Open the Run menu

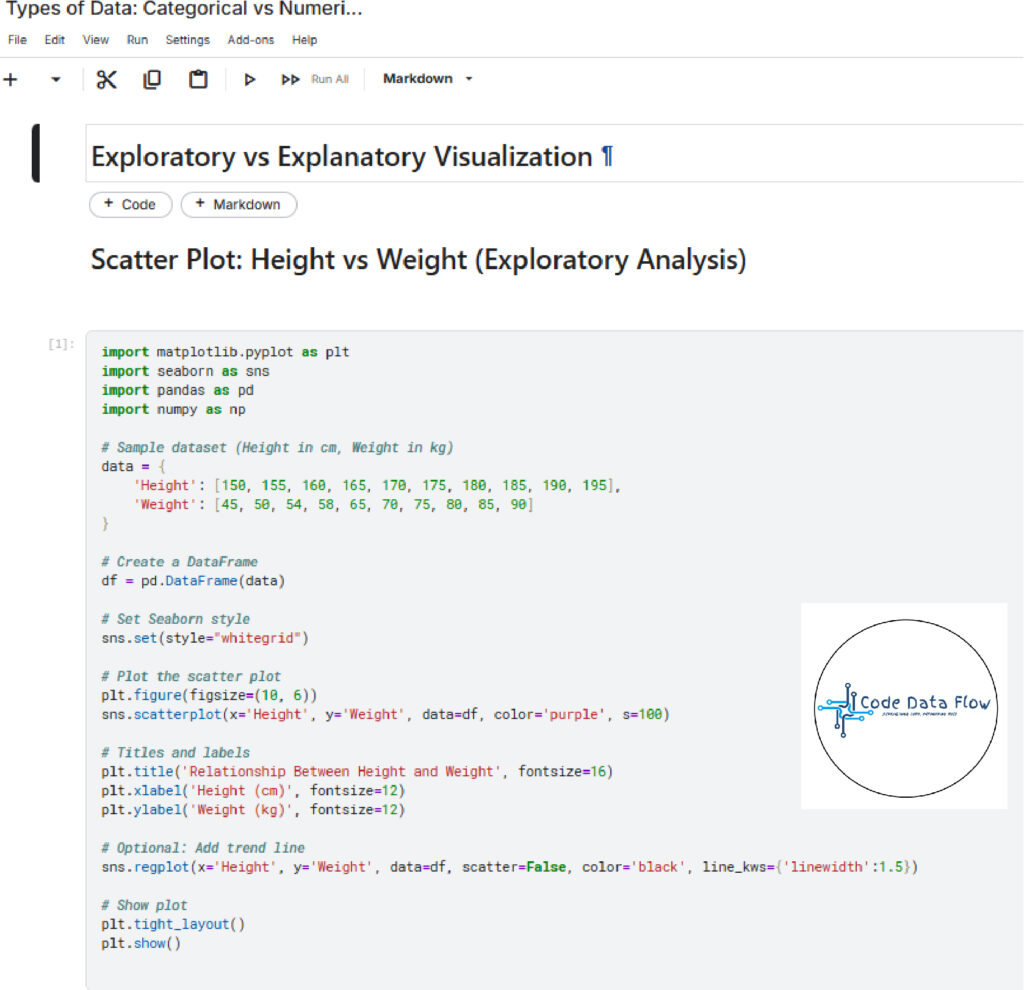[x=137, y=40]
